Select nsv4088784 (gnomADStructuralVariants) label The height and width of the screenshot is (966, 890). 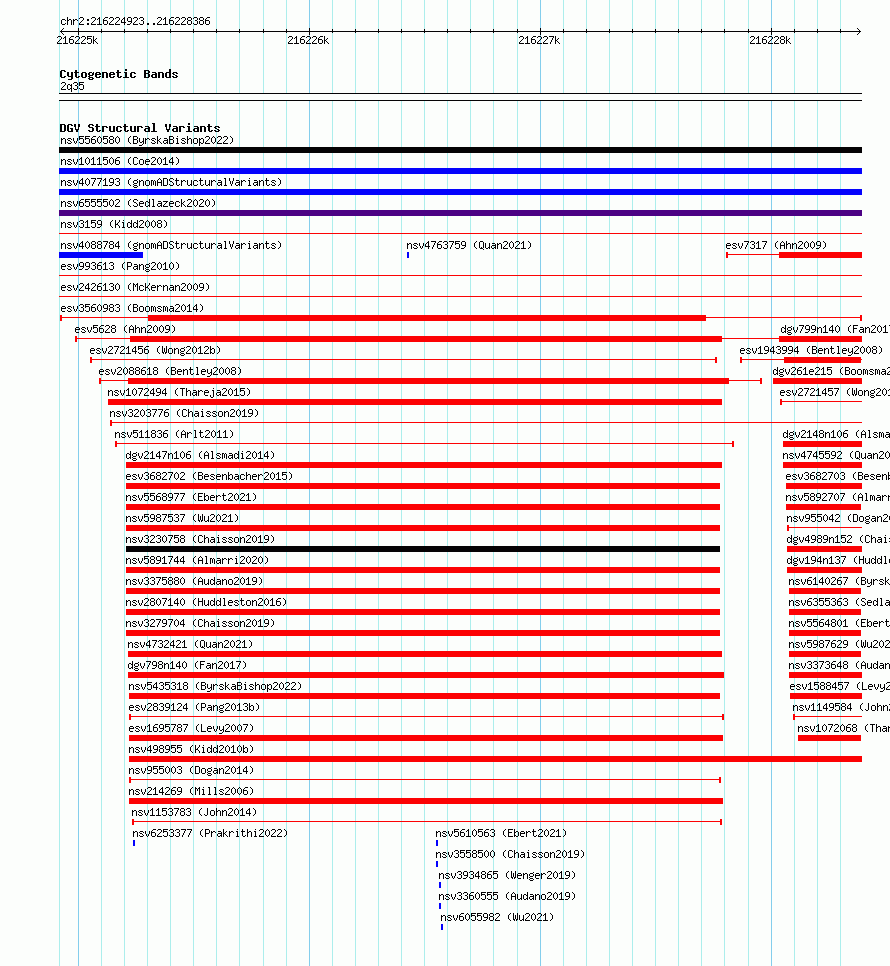(171, 245)
